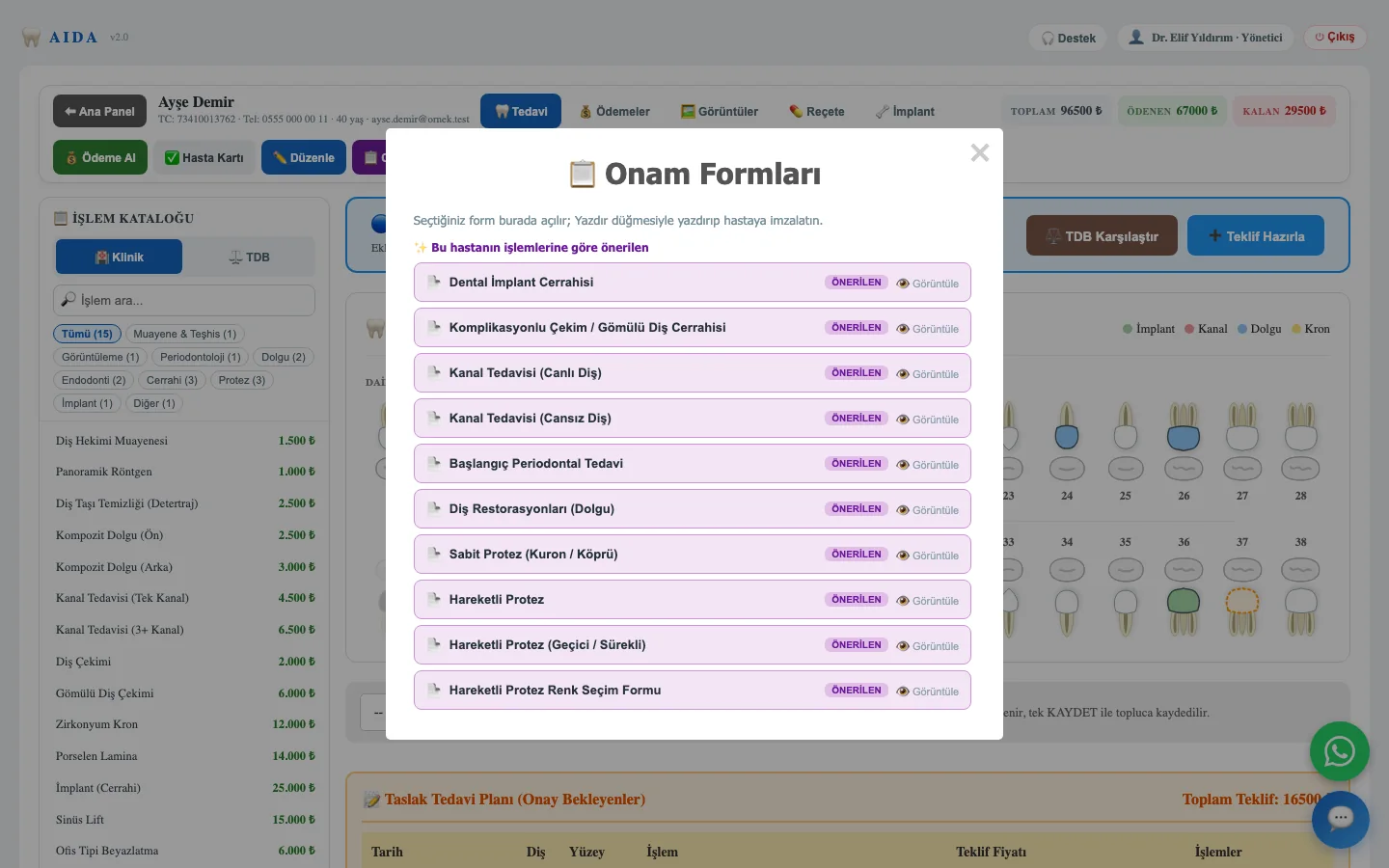The height and width of the screenshot is (868, 1389).
Task: View Diş Restorasyonları (Dolgu) form
Action: coord(928,510)
